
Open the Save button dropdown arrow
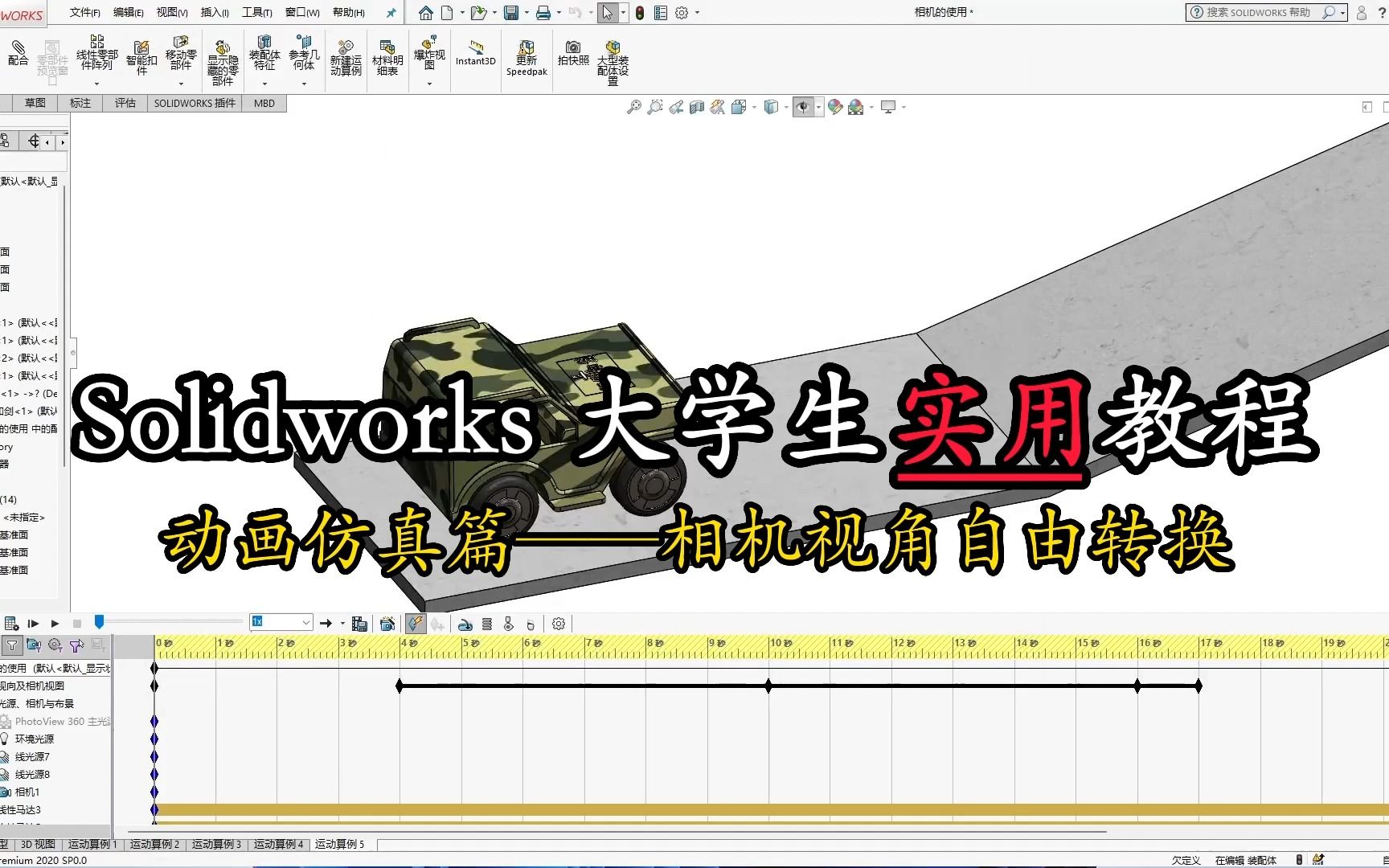tap(527, 13)
